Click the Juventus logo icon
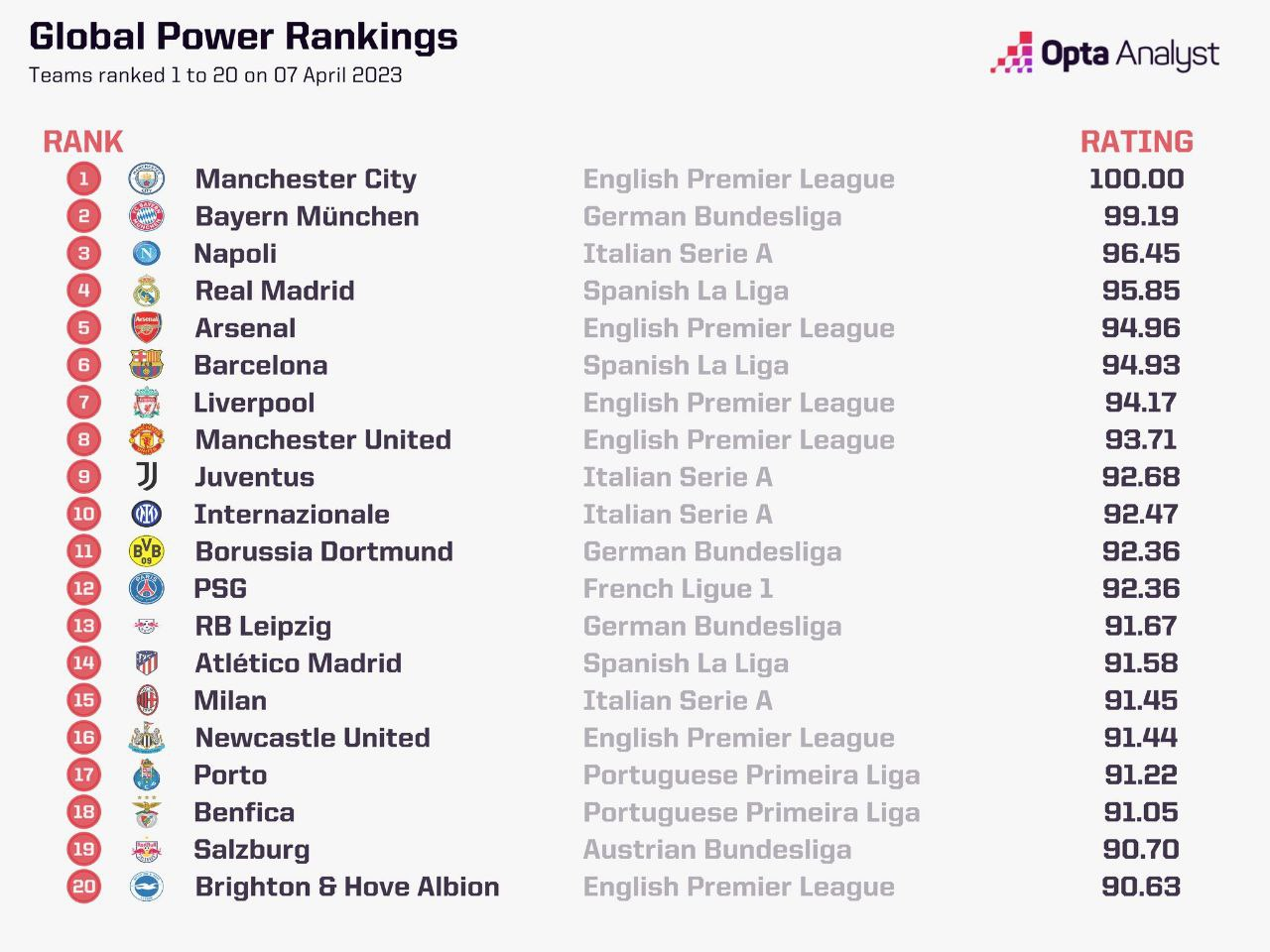 (x=147, y=477)
